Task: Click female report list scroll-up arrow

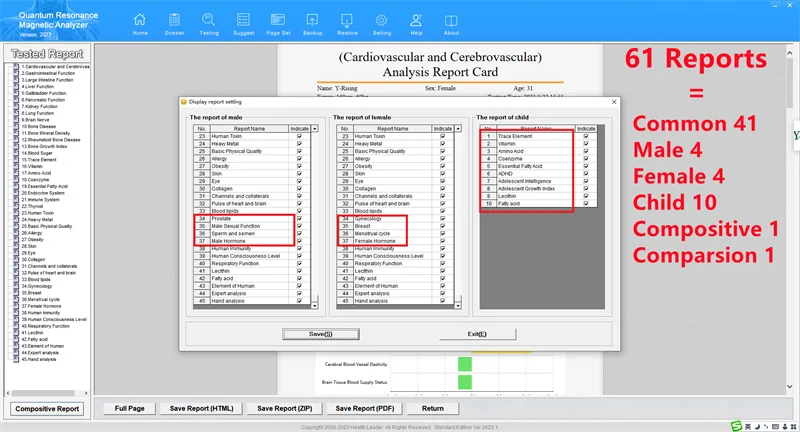Action: 458,129
